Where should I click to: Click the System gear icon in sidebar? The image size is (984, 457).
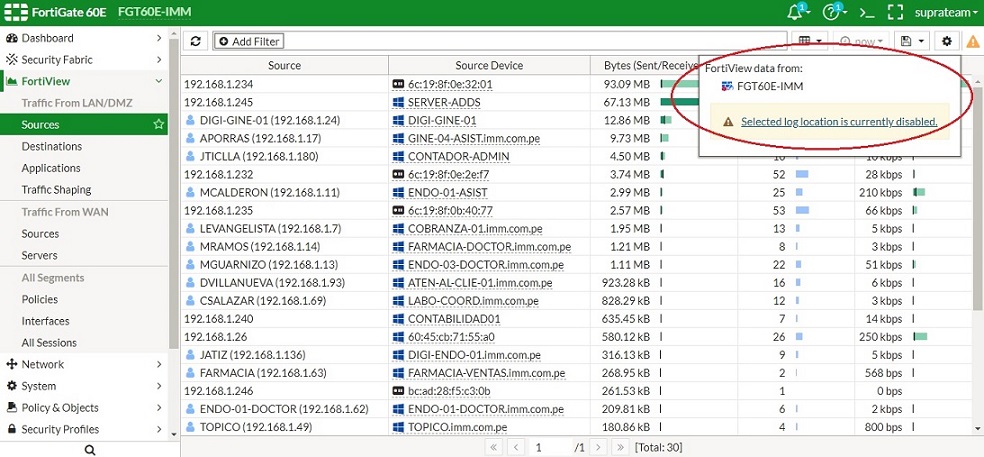tap(11, 386)
